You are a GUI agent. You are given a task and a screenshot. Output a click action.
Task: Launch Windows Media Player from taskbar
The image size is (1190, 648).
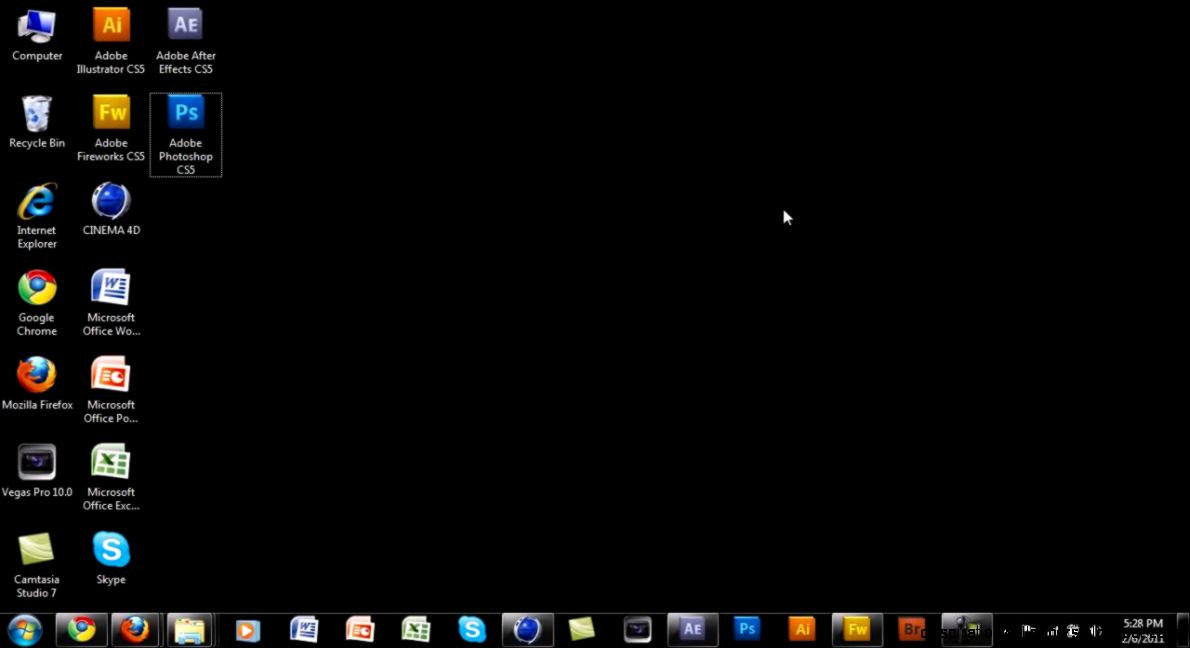(x=245, y=630)
